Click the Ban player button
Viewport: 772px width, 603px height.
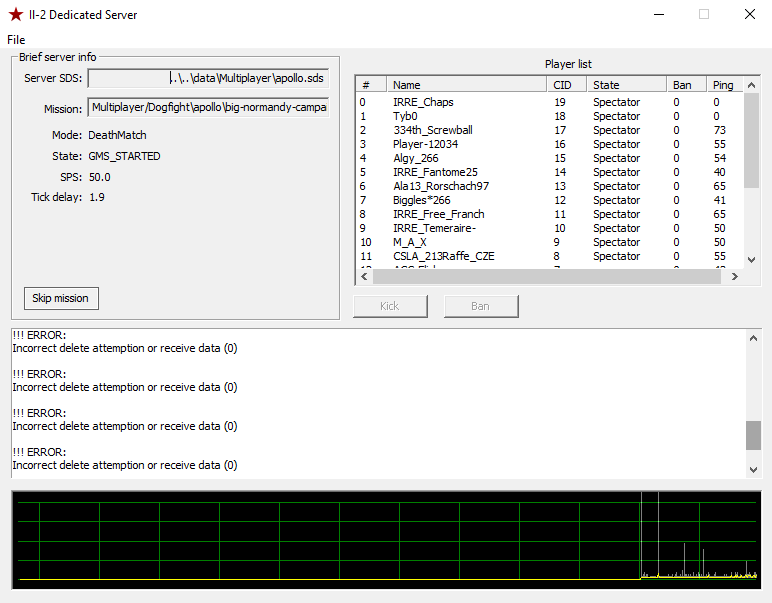pos(481,306)
